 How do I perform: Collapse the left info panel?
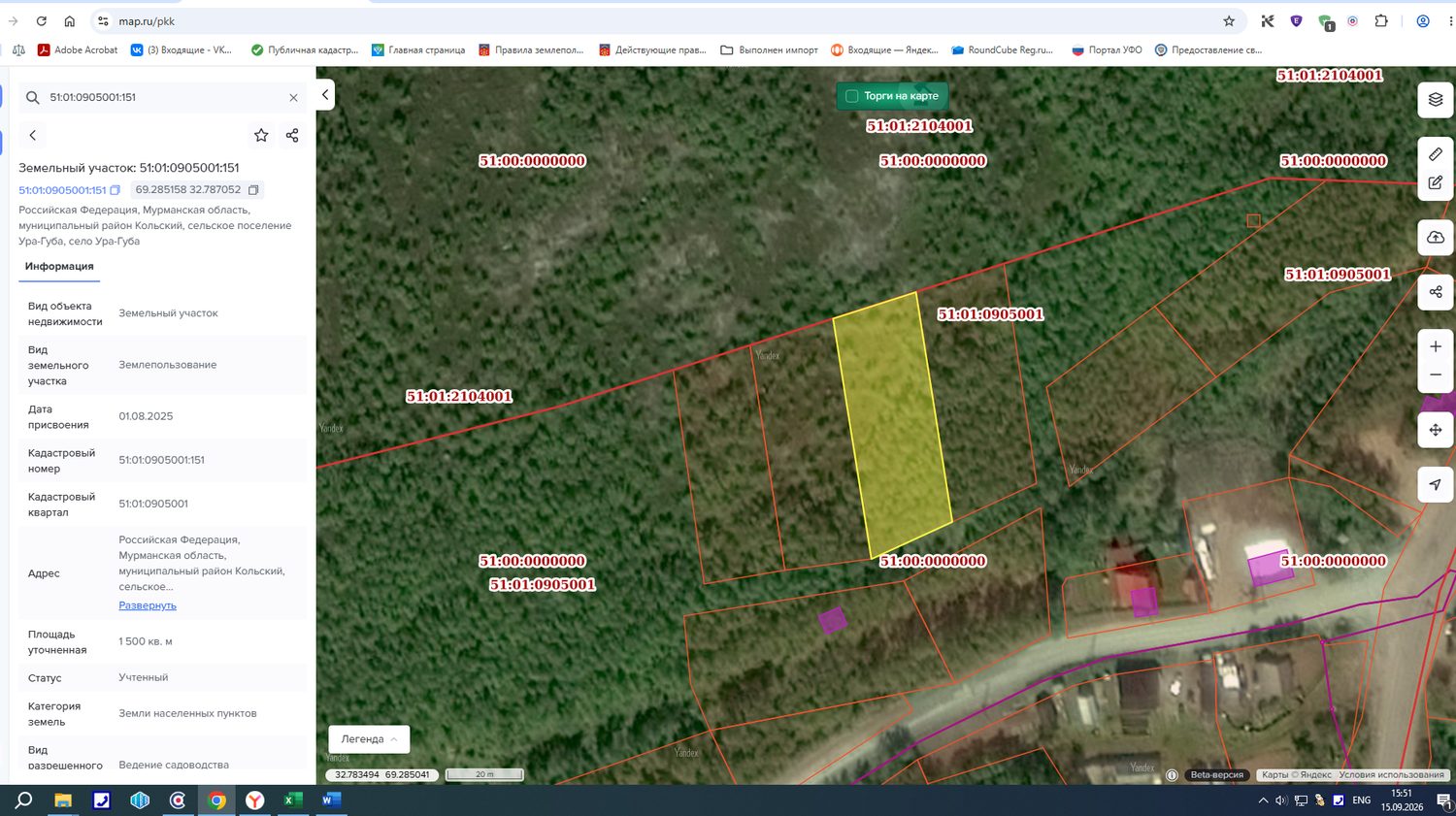(x=325, y=95)
